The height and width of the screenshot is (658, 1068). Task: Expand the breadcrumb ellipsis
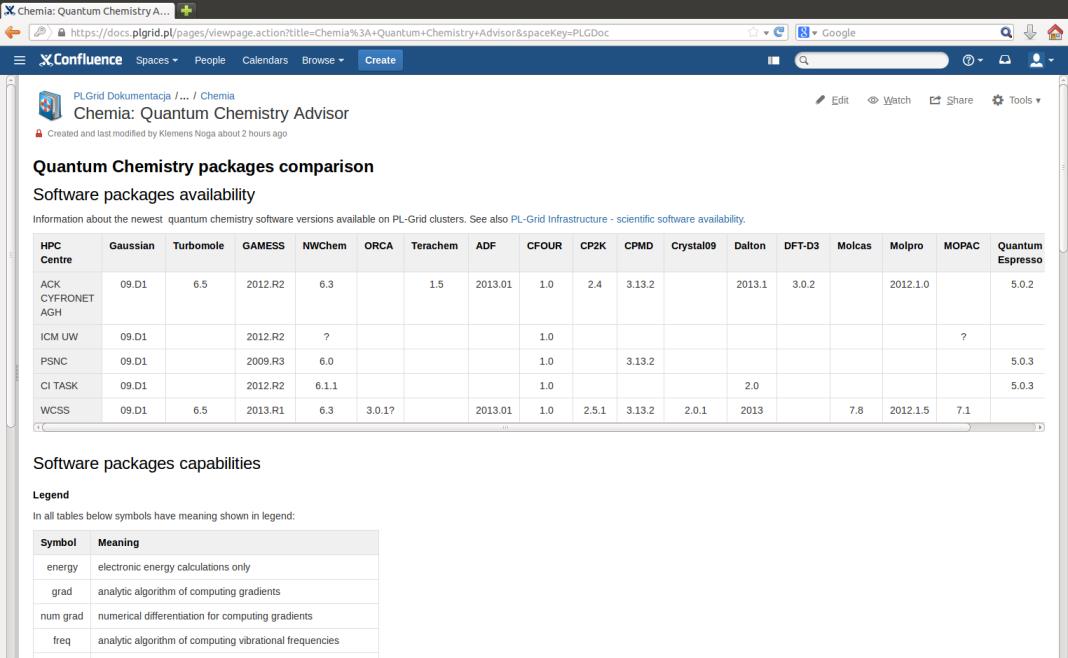click(x=184, y=96)
